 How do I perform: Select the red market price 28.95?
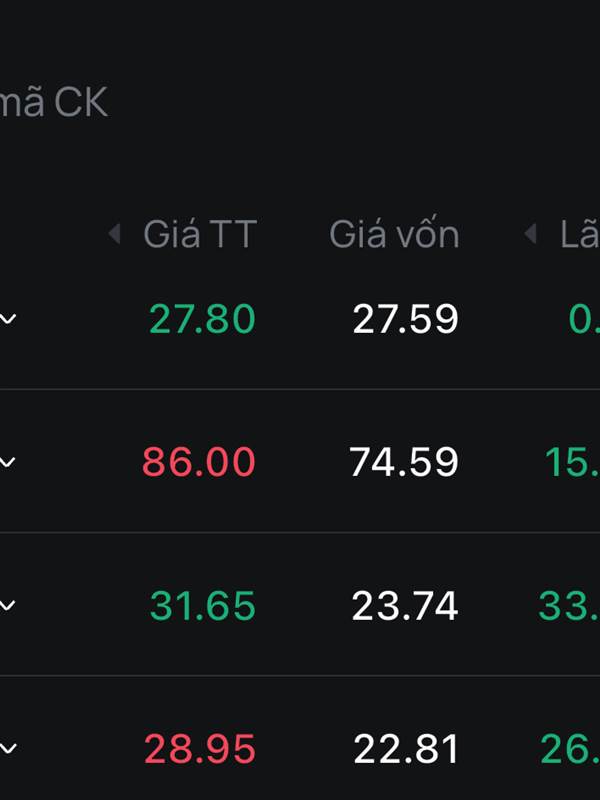click(x=199, y=748)
